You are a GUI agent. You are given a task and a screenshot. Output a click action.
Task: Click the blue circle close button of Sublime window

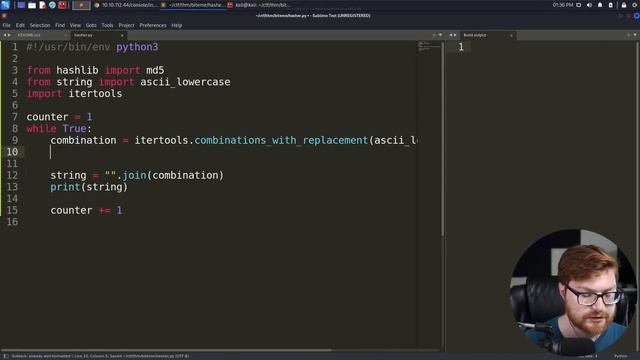tap(636, 16)
